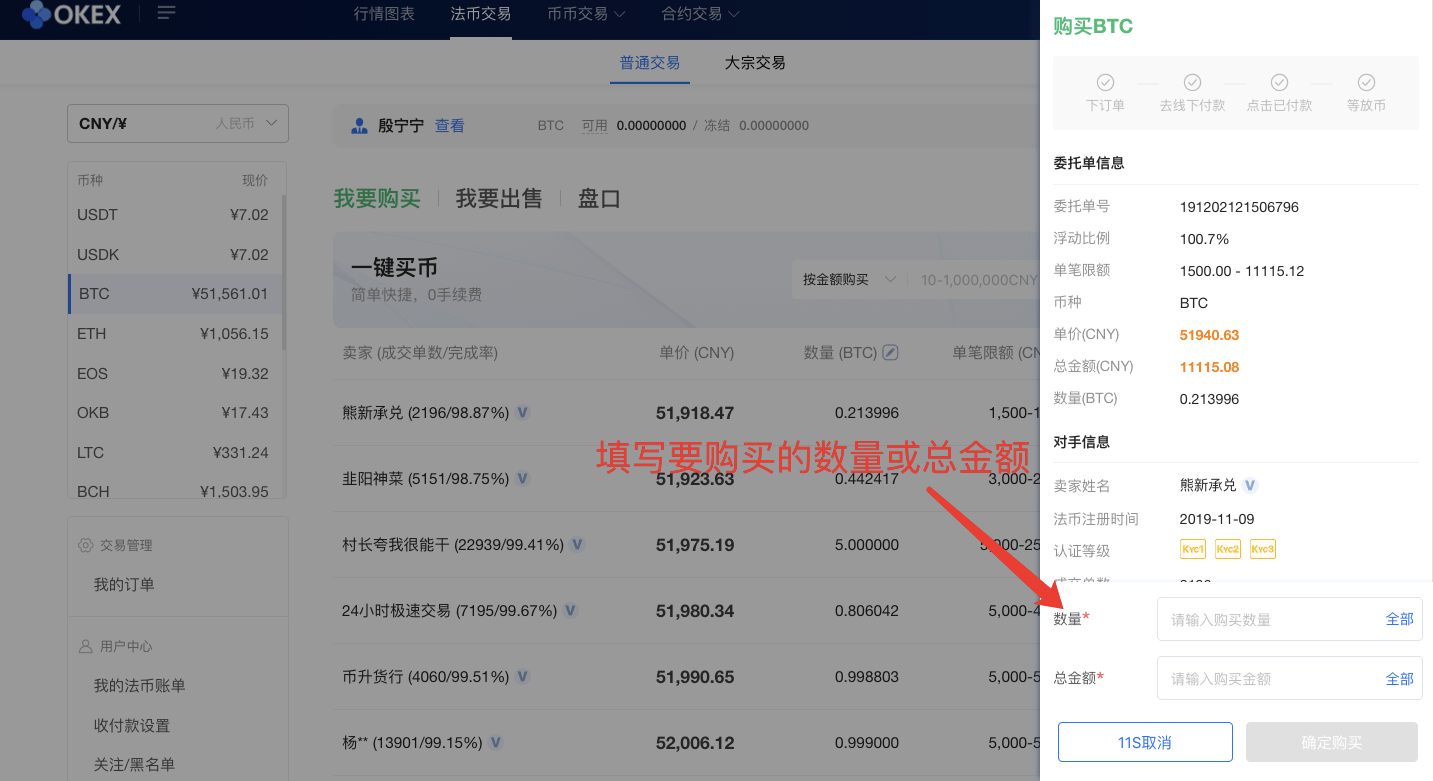This screenshot has height=781, width=1433.
Task: Click the pencil edit icon beside 数量(BTC)
Action: pyautogui.click(x=888, y=352)
